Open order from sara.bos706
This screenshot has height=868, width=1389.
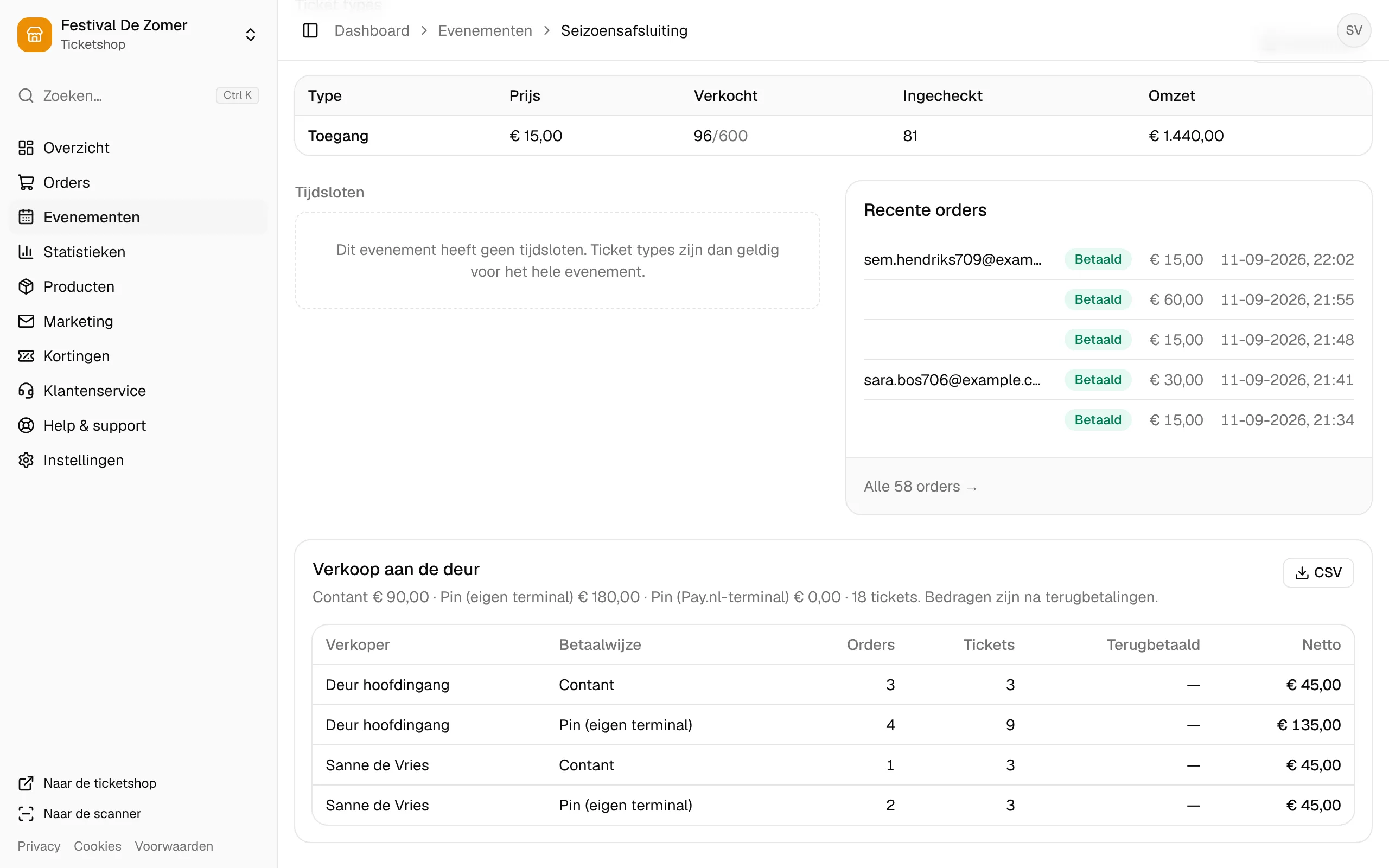[1109, 380]
